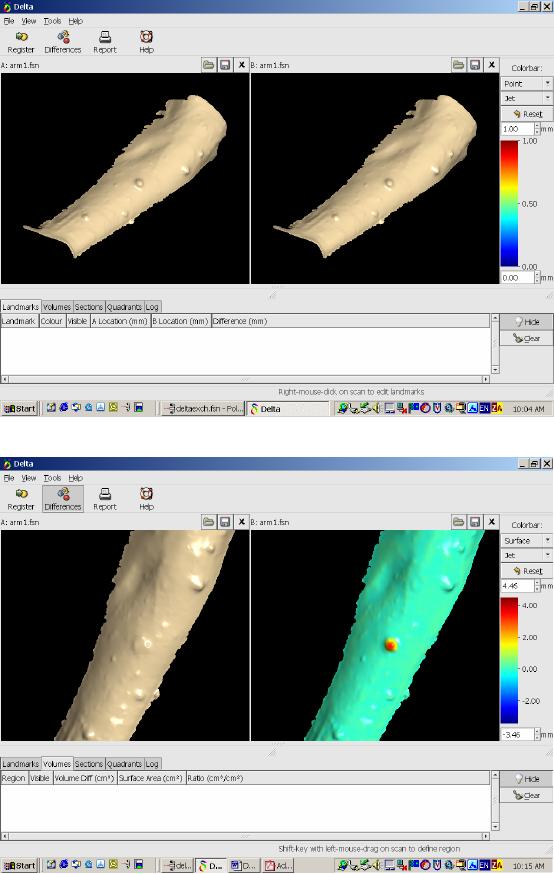Image resolution: width=554 pixels, height=874 pixels.
Task: Click Start button on the 10:04 AM taskbar
Action: click(x=20, y=409)
